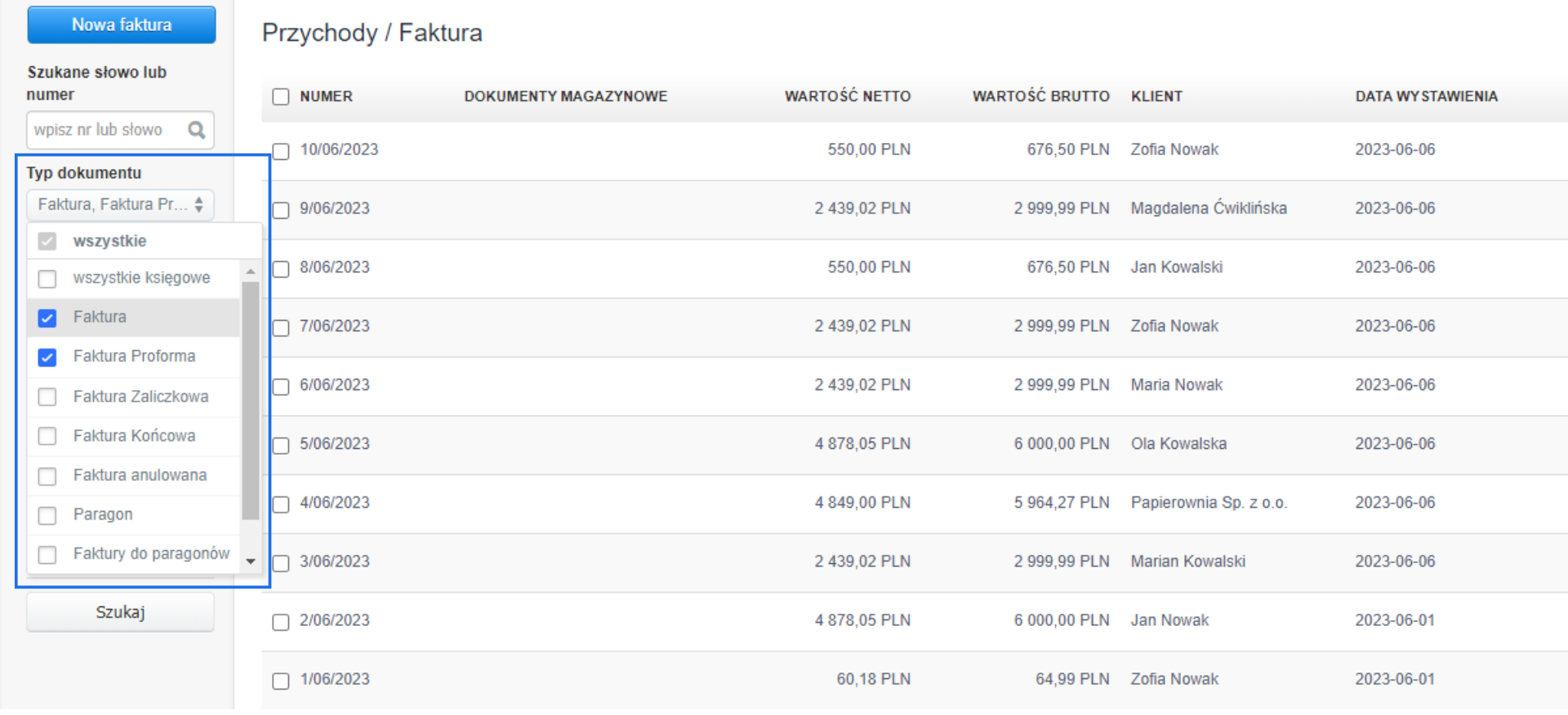Screen dimensions: 1568x715
Task: Sort by the WARTOŚĆ BRUTTO column
Action: tap(1040, 96)
